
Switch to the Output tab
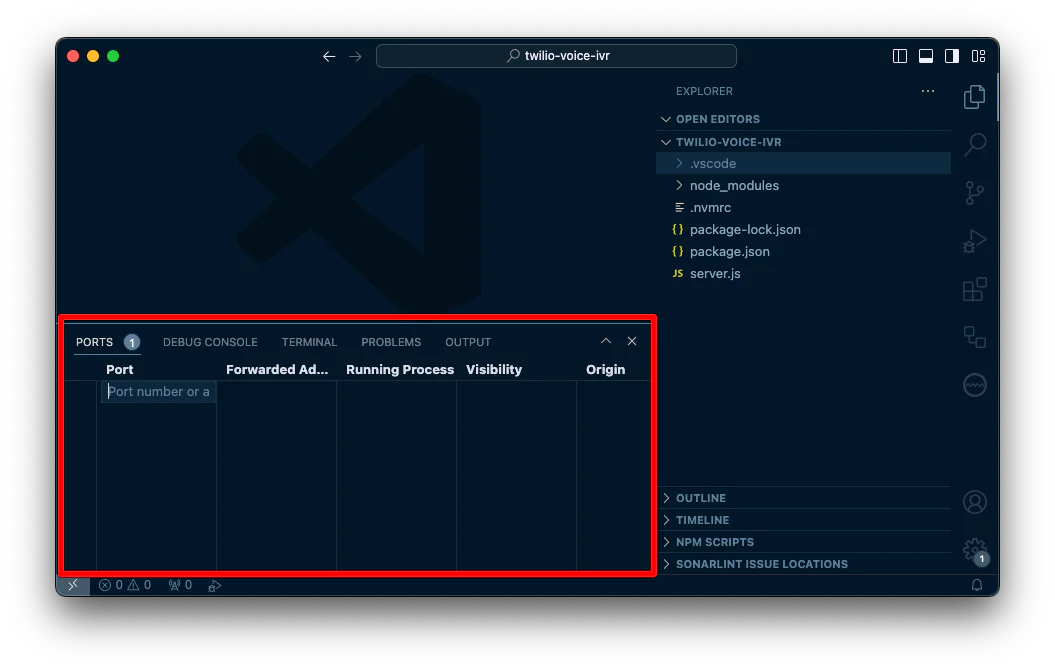(x=468, y=342)
